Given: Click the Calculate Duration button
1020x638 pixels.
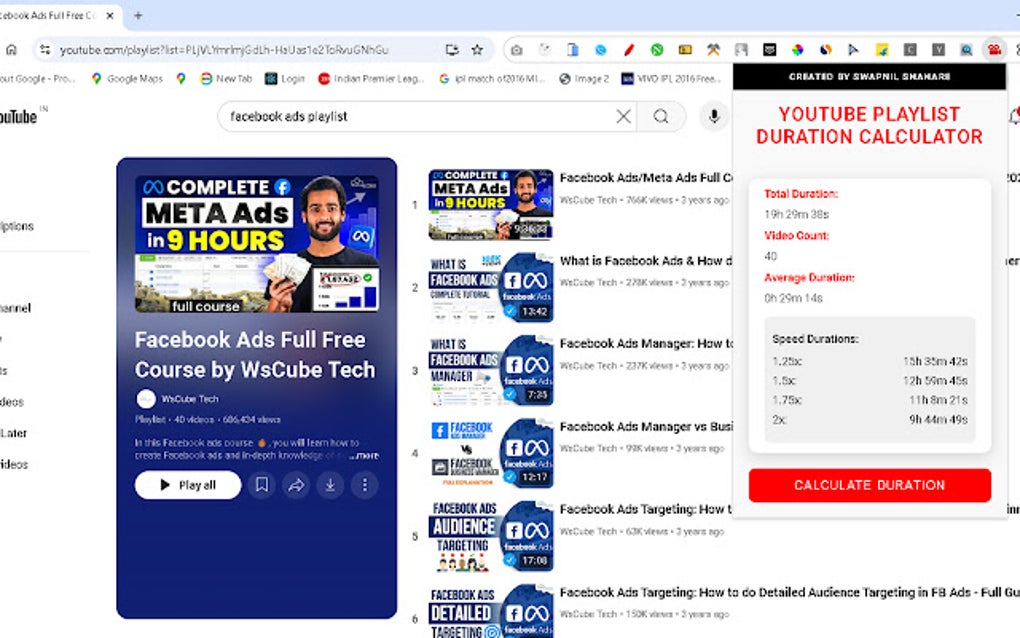Looking at the screenshot, I should click(x=868, y=485).
